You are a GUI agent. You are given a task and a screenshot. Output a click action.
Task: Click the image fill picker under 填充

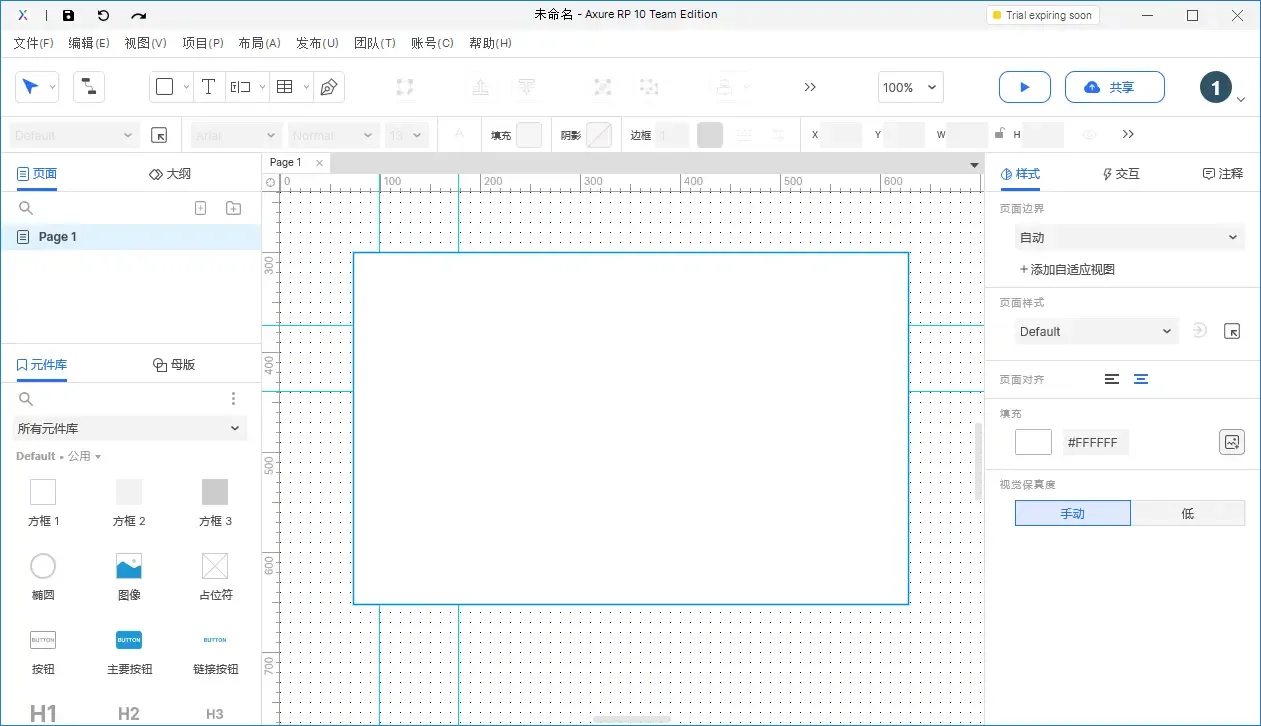click(x=1232, y=441)
